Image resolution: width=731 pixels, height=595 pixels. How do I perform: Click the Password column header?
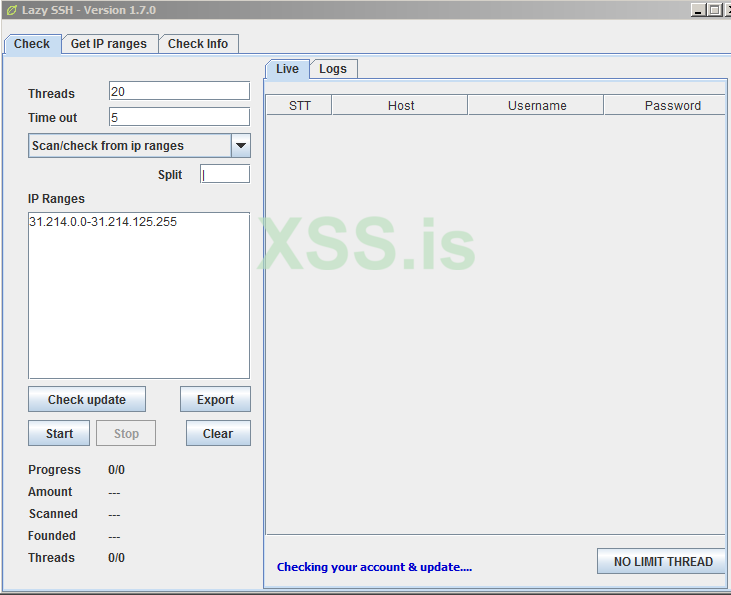coord(666,105)
